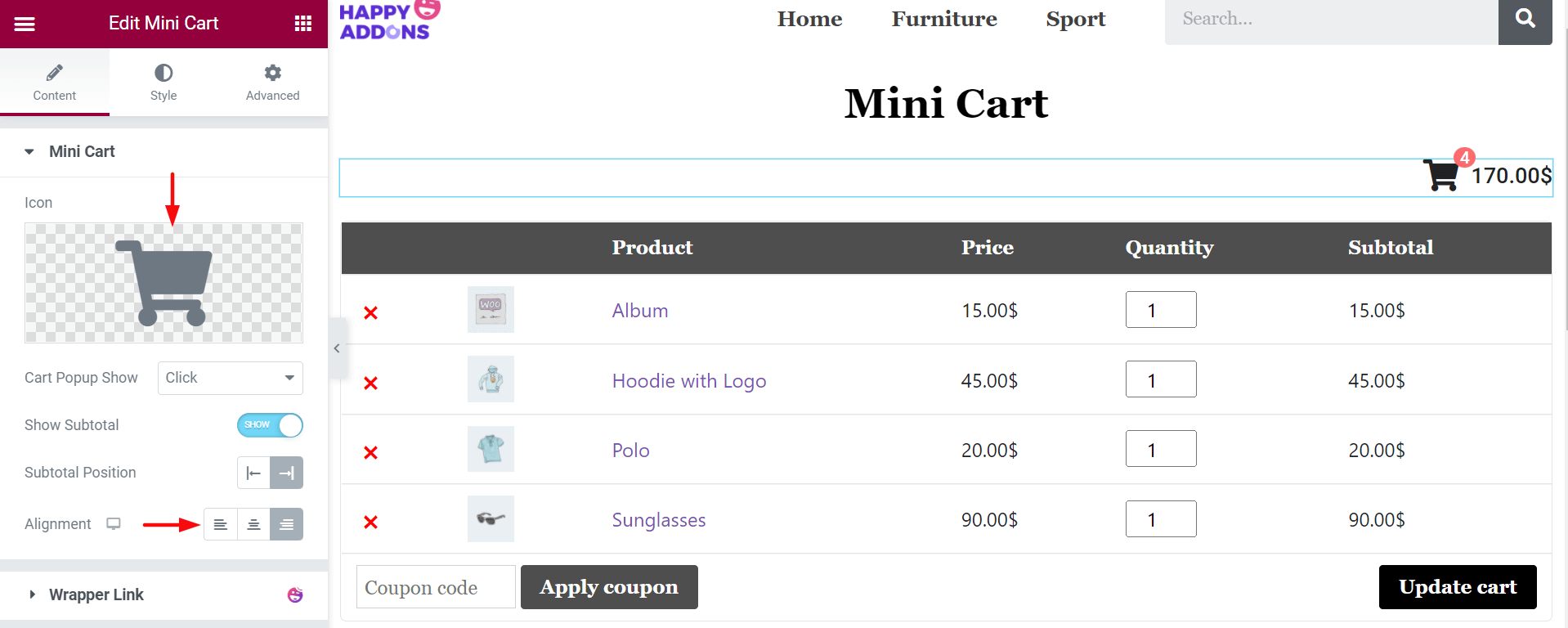Align mini cart to the left

pos(221,524)
